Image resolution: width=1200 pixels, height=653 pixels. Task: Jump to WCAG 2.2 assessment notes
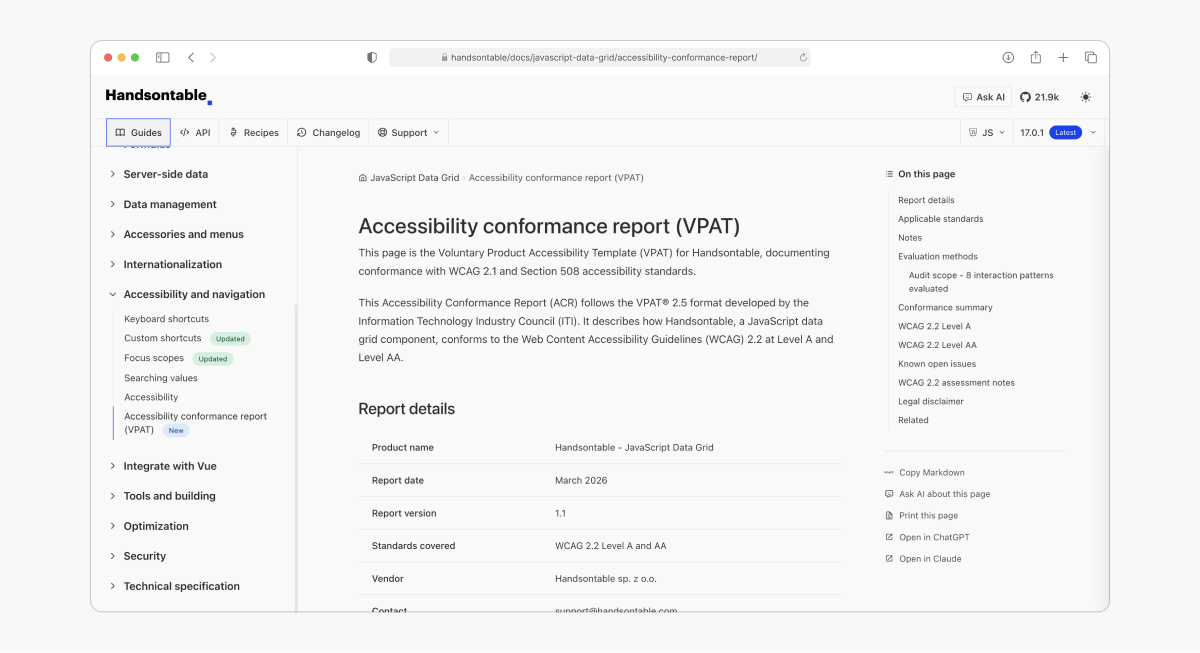(x=956, y=383)
